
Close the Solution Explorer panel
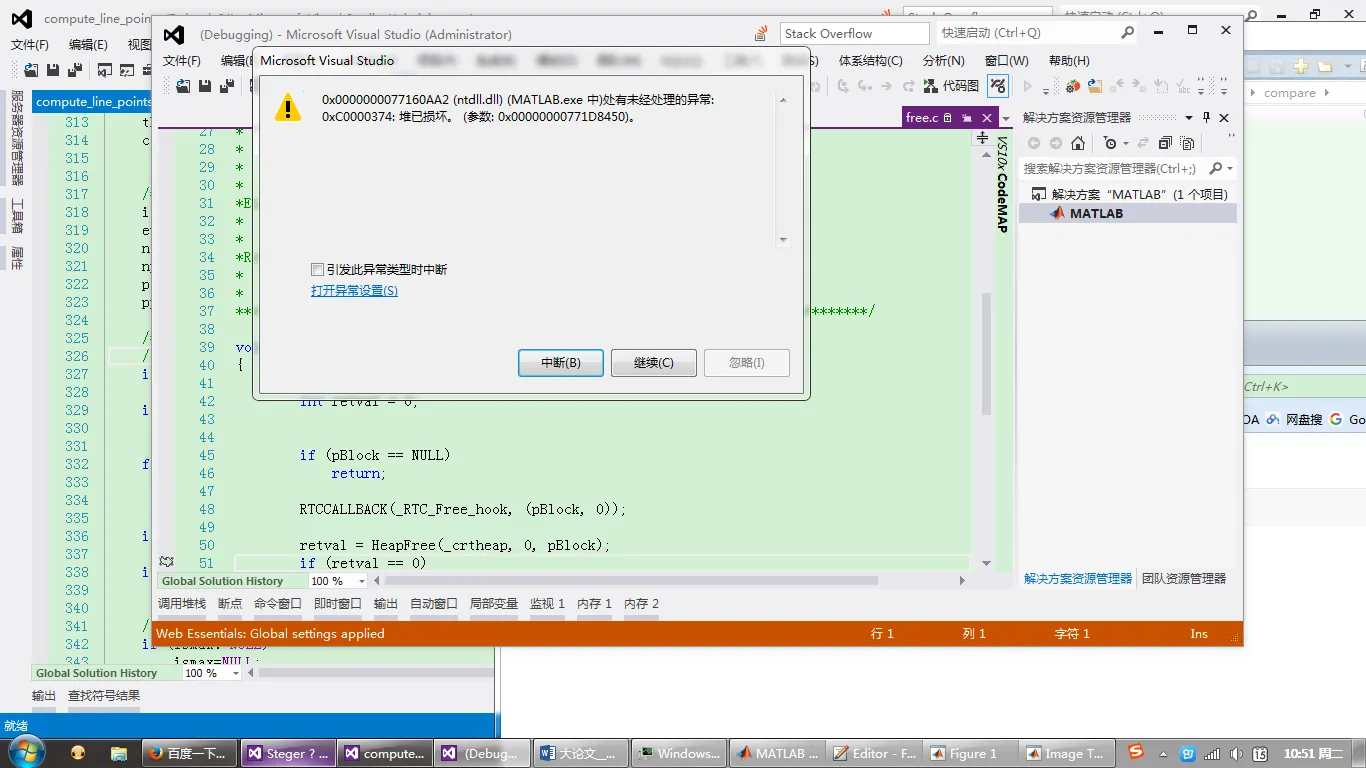1224,118
